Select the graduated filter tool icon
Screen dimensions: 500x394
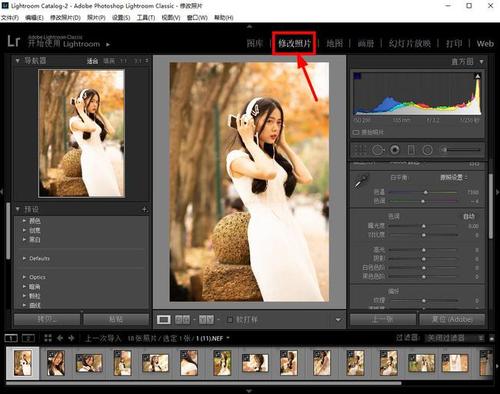pyautogui.click(x=411, y=150)
